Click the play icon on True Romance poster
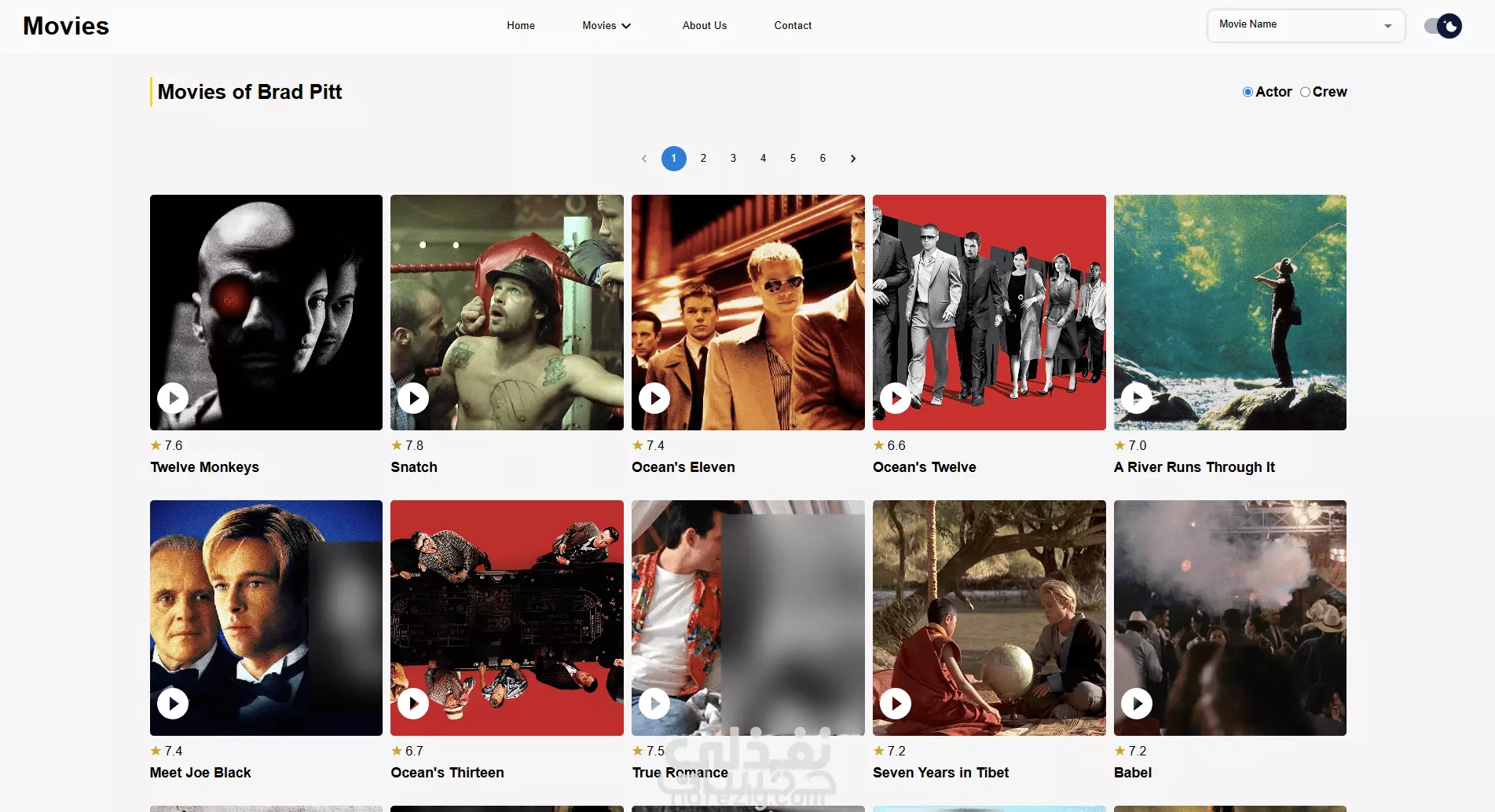Screen dimensions: 1495x812 654,704
